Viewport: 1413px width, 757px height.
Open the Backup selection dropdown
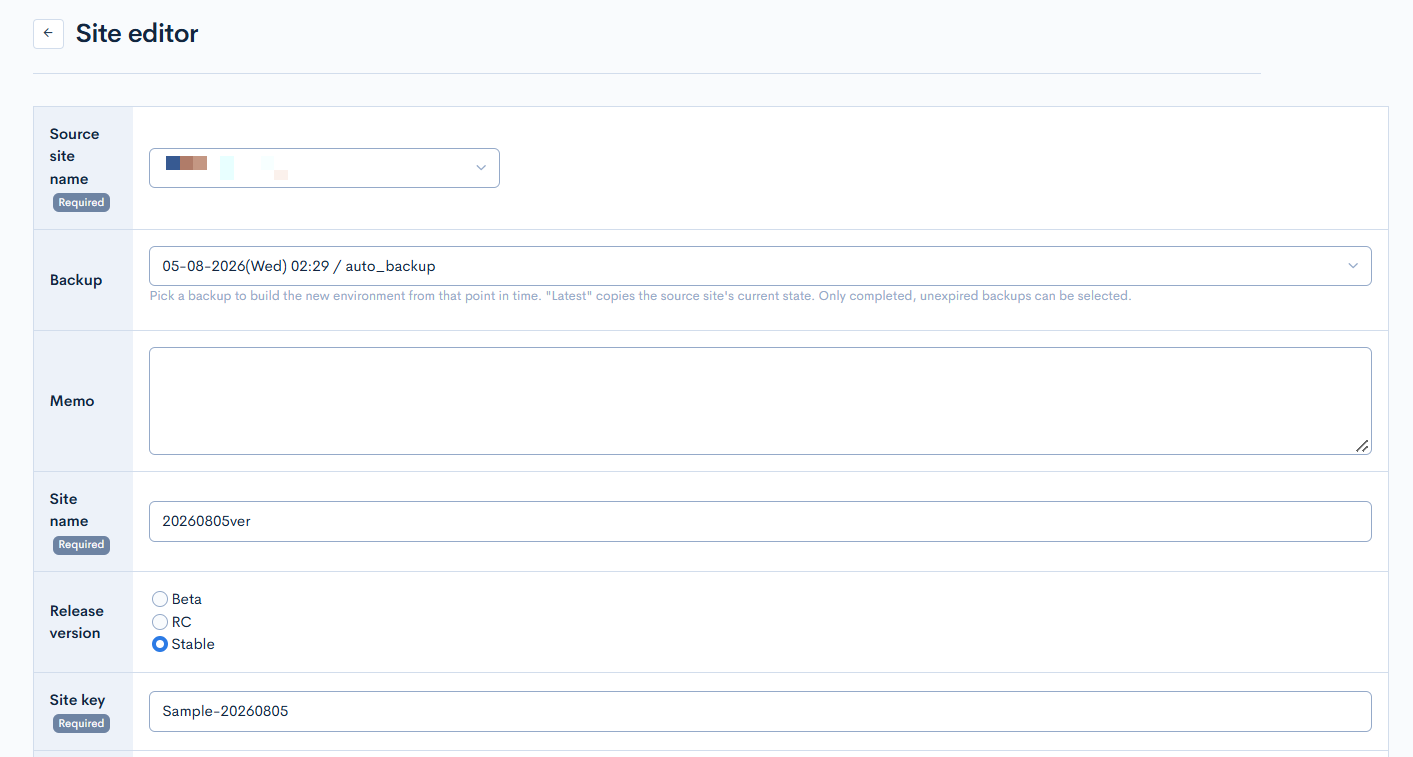[x=760, y=266]
